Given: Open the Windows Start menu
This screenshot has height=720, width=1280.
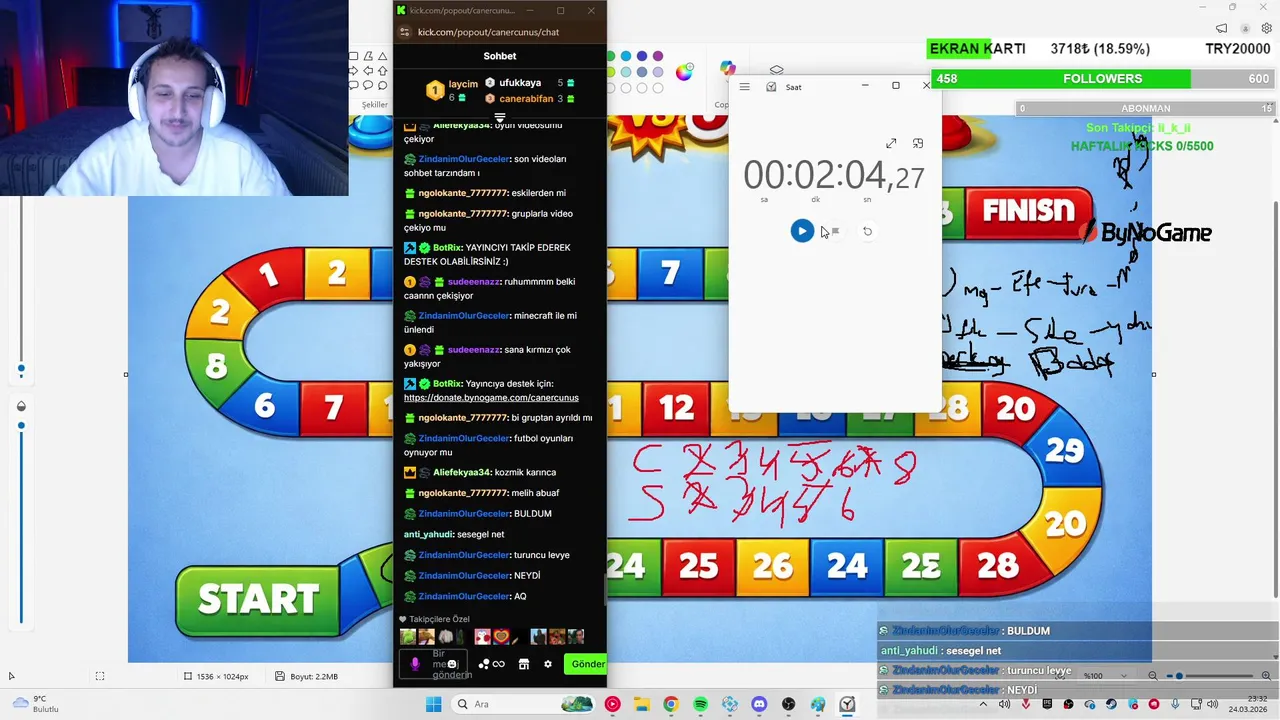Looking at the screenshot, I should click(433, 704).
